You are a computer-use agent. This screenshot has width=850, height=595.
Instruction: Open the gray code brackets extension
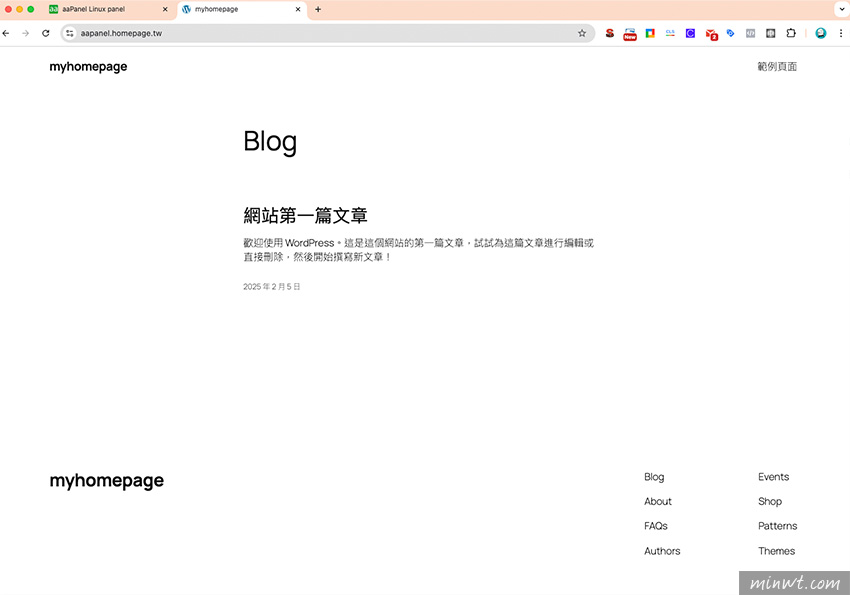[x=750, y=33]
